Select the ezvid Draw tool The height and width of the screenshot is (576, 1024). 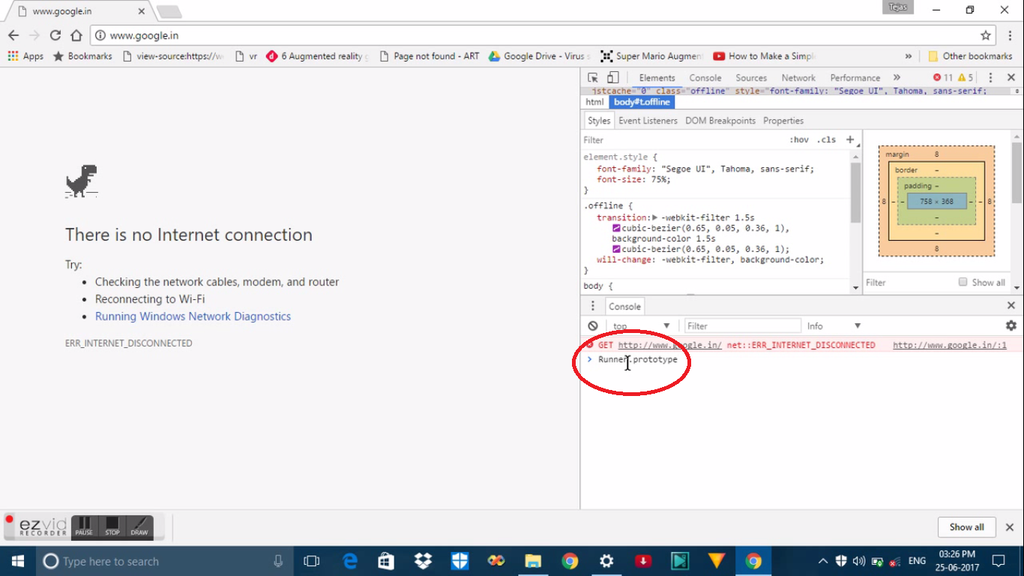(139, 526)
